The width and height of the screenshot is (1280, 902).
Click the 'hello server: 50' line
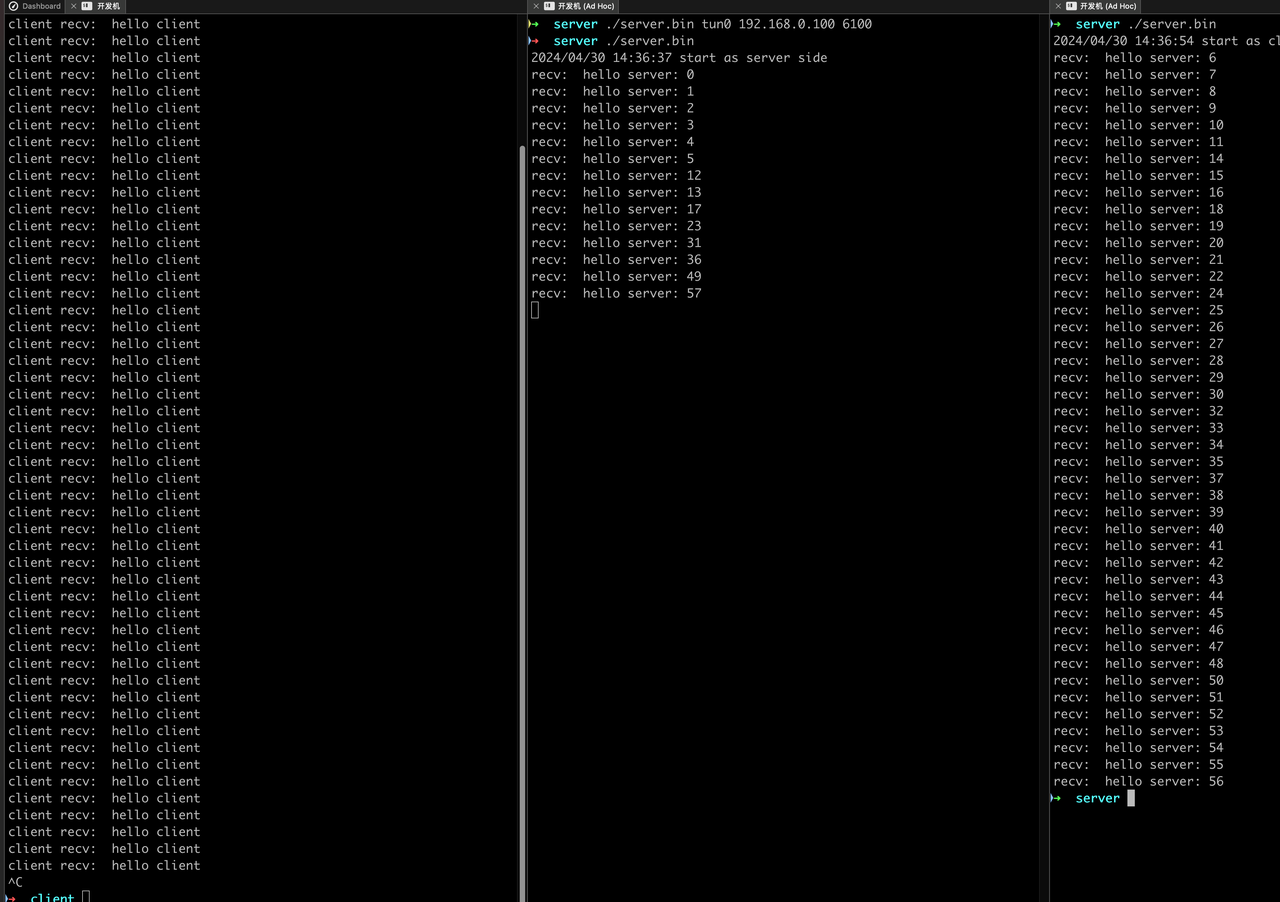(x=1138, y=680)
